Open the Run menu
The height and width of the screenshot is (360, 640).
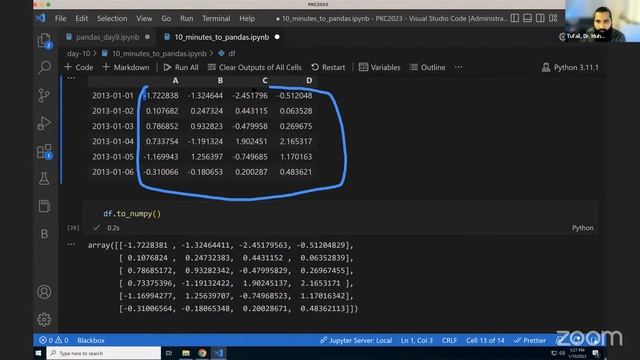click(x=187, y=18)
